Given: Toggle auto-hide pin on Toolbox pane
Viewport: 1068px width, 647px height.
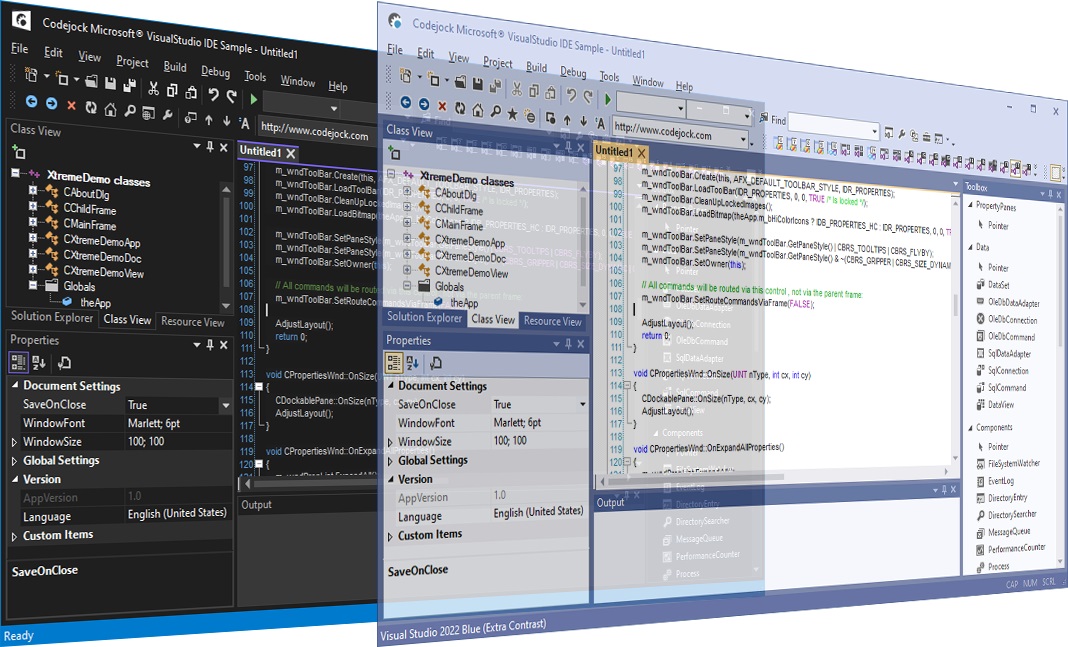Looking at the screenshot, I should pyautogui.click(x=1050, y=194).
